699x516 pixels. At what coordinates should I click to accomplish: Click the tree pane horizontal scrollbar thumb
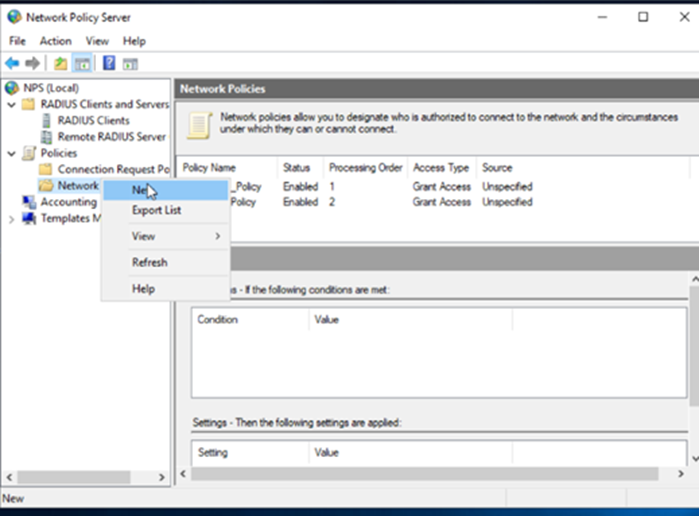[x=74, y=477]
